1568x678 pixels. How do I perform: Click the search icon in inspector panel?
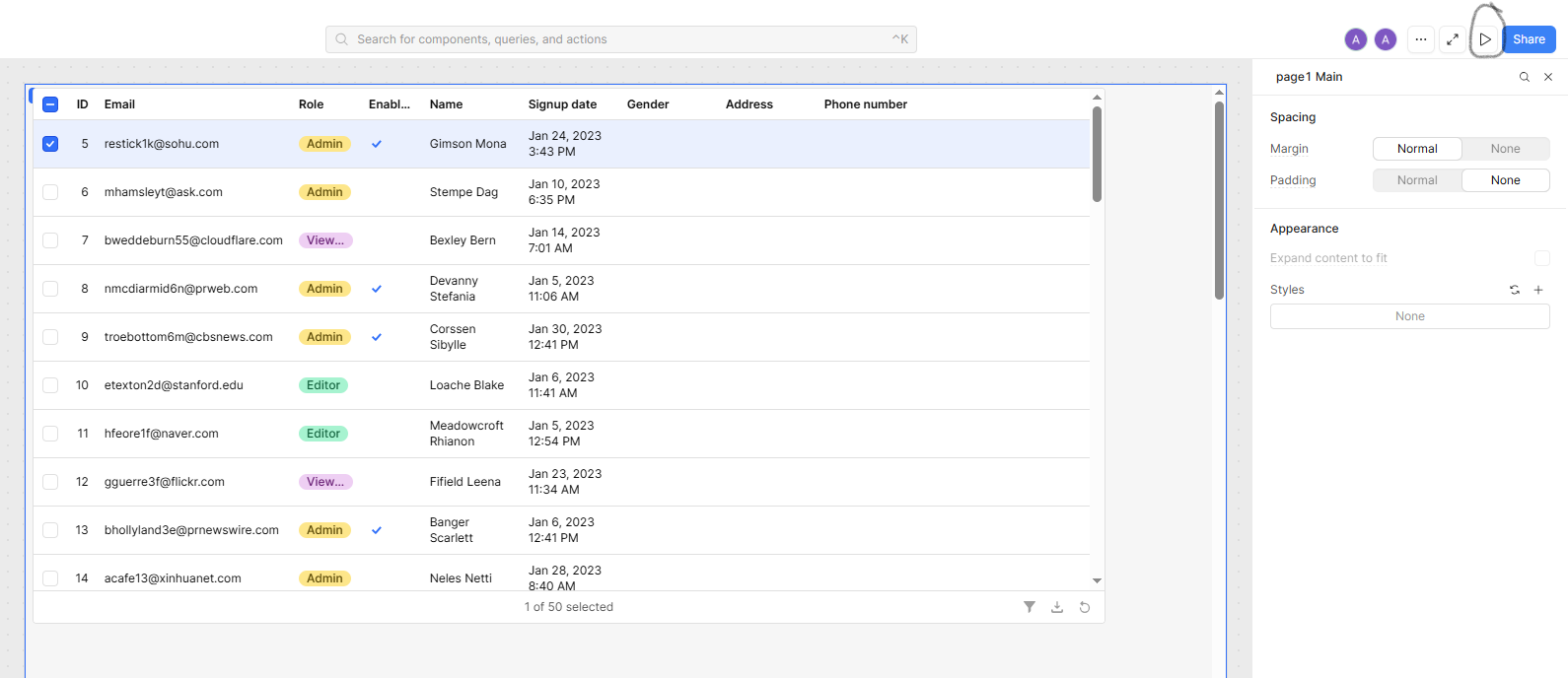[1524, 77]
